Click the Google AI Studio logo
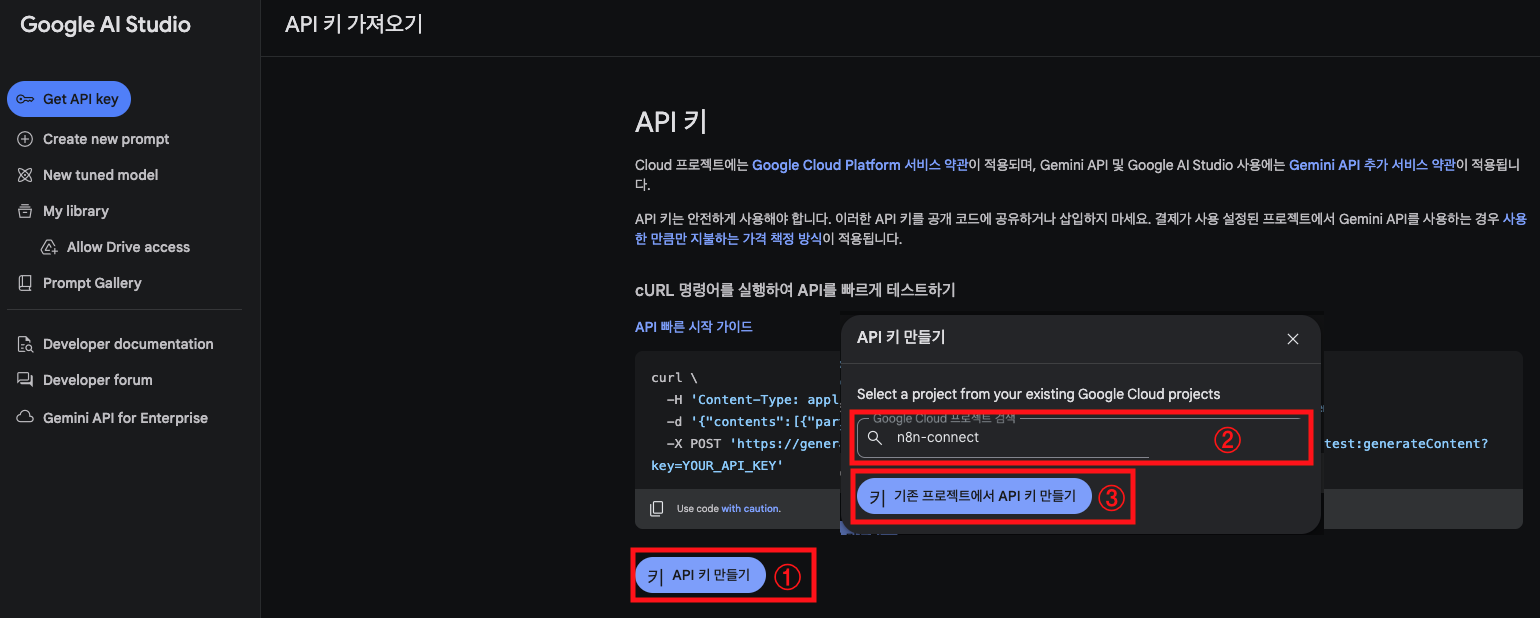1540x618 pixels. click(x=105, y=25)
